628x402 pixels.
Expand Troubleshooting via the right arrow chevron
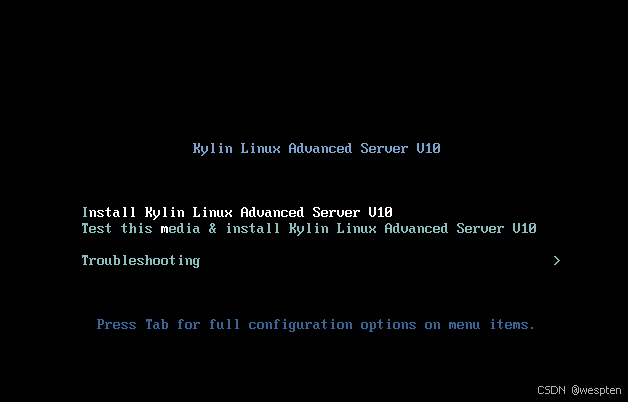556,261
